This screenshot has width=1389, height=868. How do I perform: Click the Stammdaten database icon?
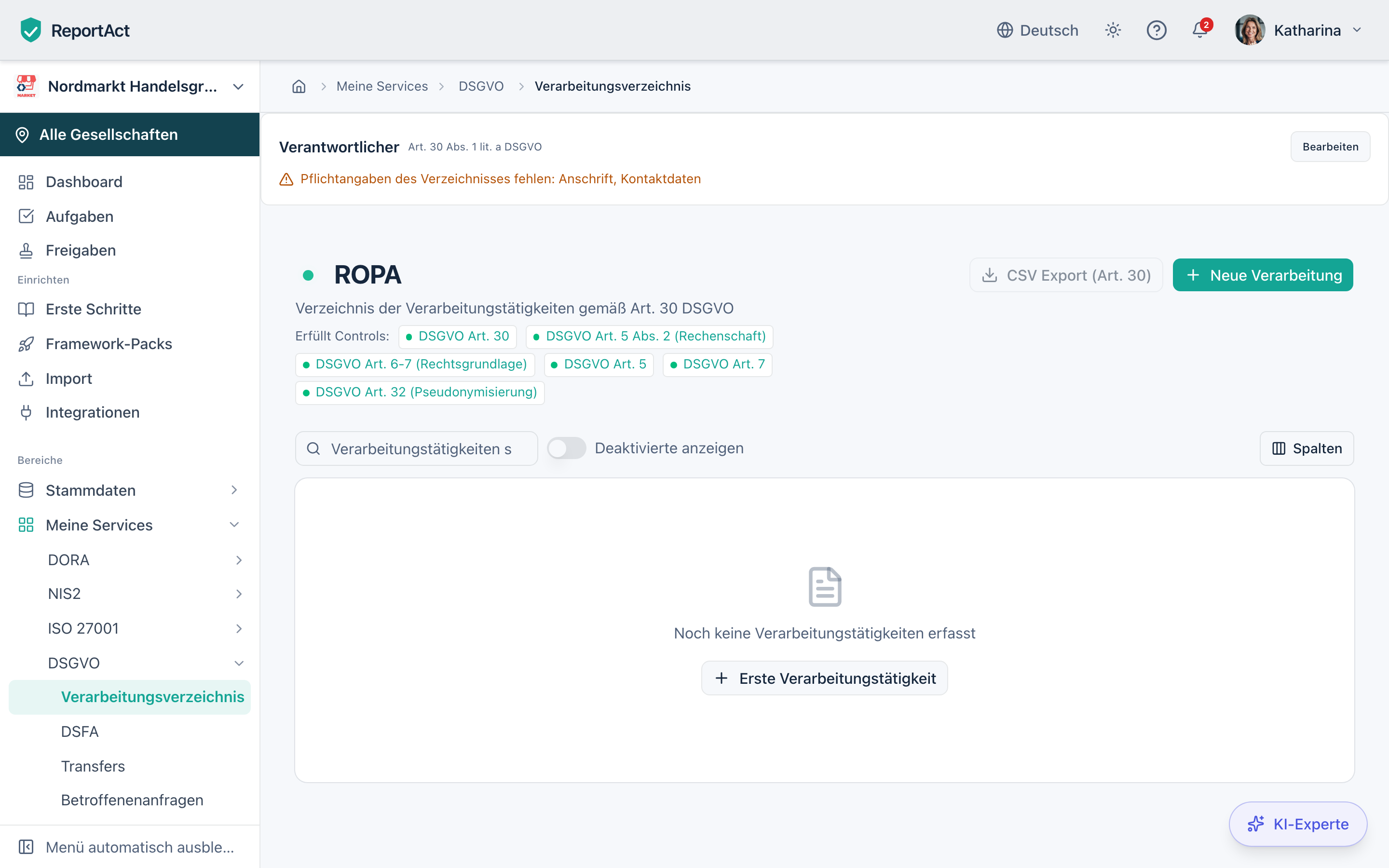26,490
